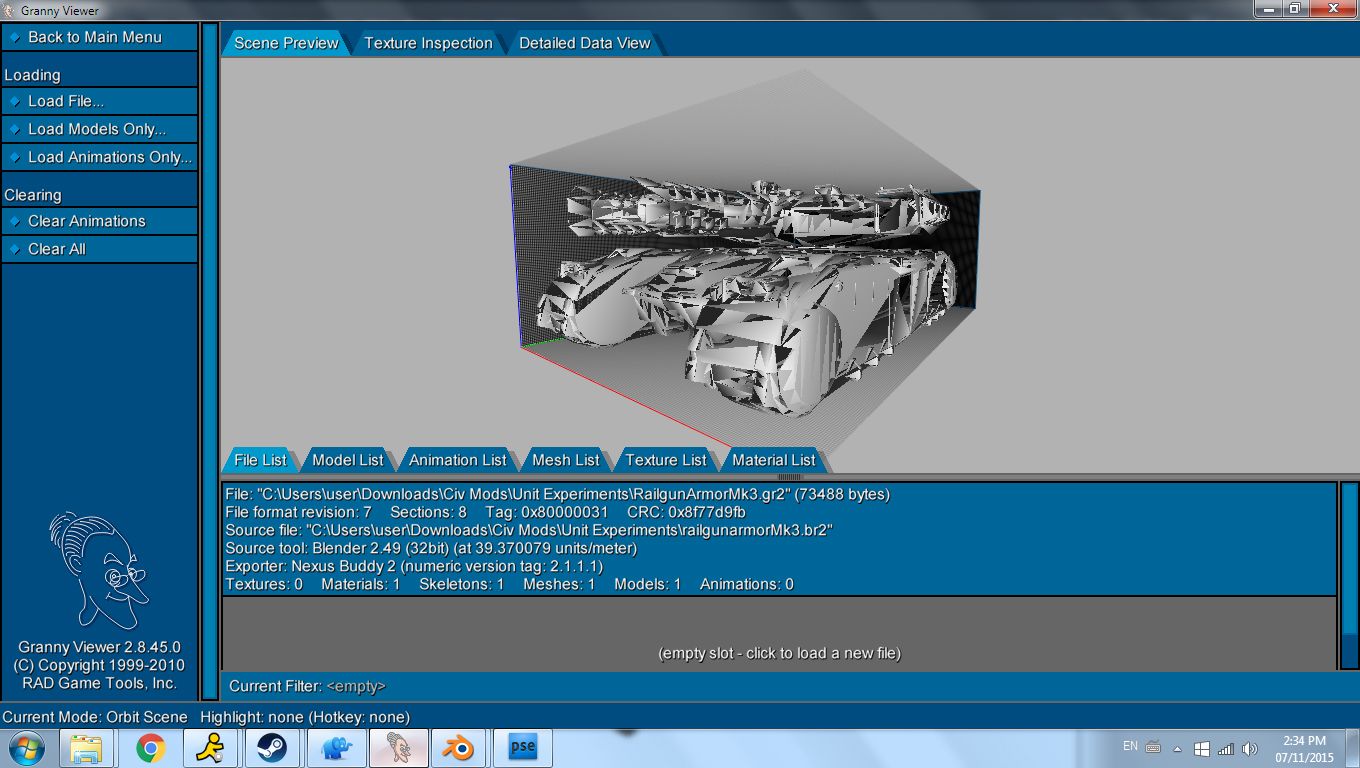This screenshot has width=1360, height=768.
Task: Open the Texture List tab
Action: tap(665, 460)
